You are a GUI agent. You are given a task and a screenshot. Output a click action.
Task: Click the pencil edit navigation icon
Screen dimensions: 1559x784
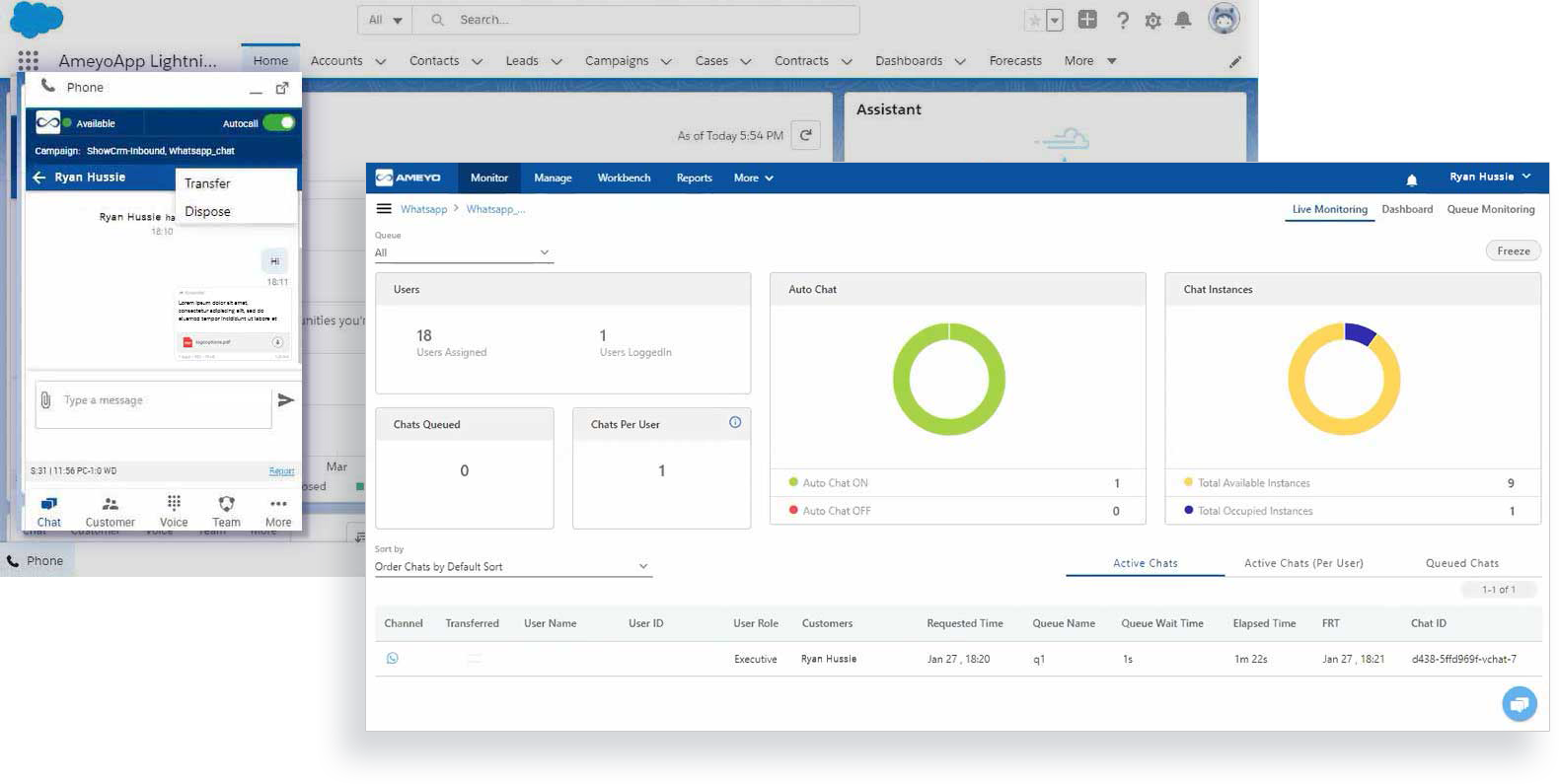(1235, 61)
